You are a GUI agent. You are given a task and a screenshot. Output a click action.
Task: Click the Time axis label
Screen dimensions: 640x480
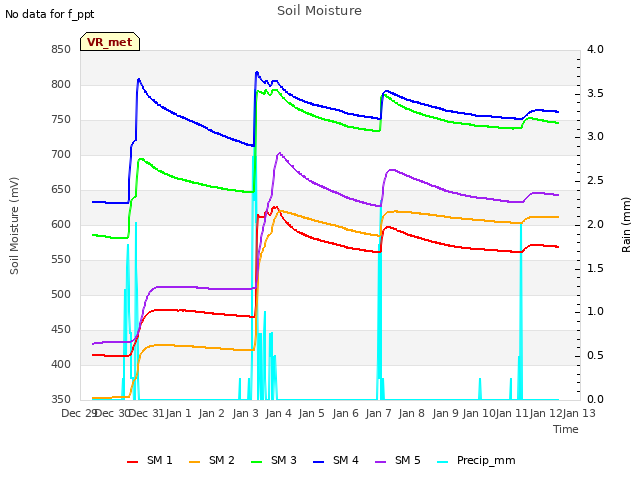[x=565, y=429]
